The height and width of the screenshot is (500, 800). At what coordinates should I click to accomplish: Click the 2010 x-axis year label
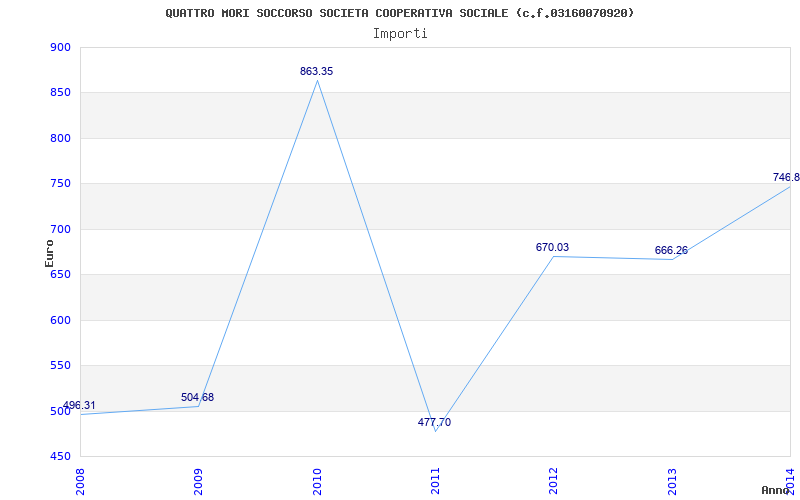click(317, 482)
